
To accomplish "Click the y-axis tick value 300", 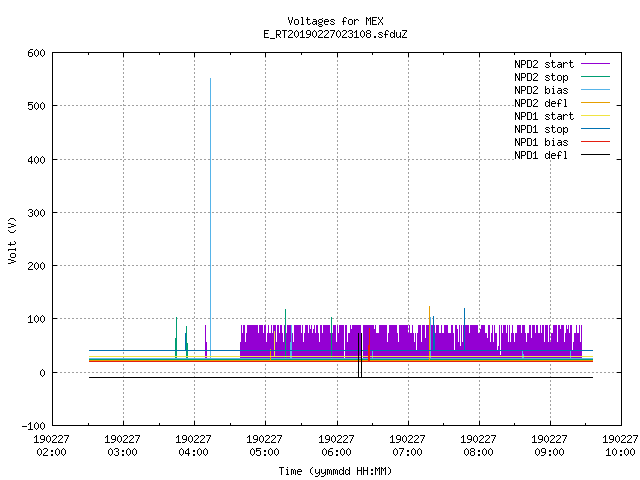I will pos(36,213).
